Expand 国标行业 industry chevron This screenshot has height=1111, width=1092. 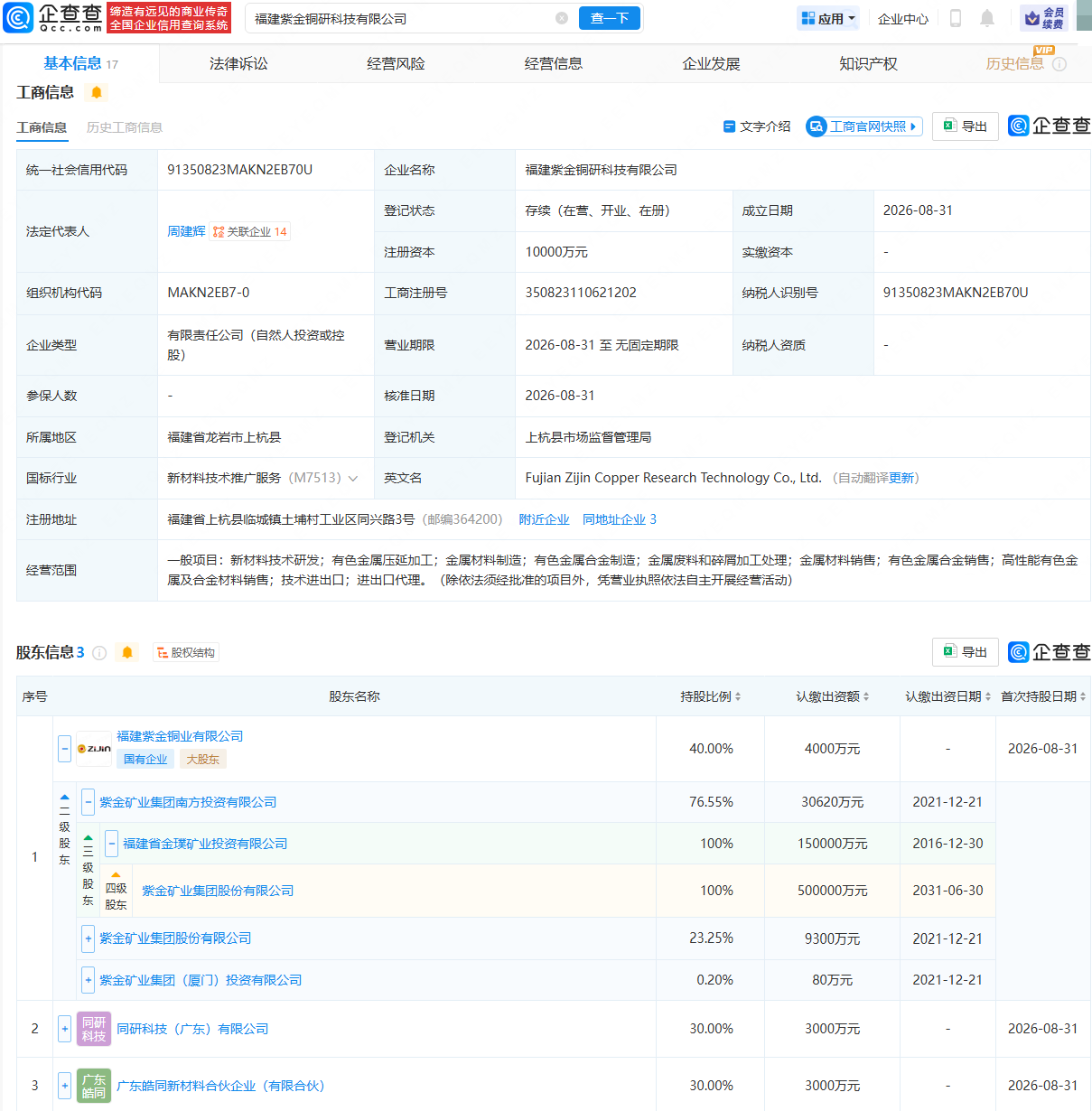click(353, 479)
